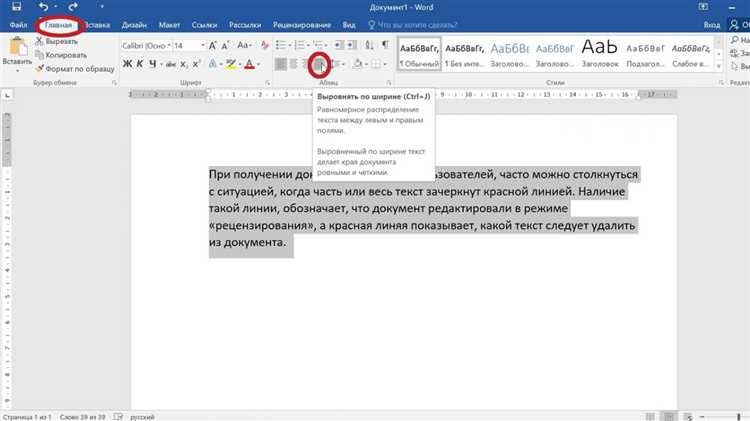Screen dimensions: 750x421
Task: Switch to Главная tab
Action: pyautogui.click(x=58, y=25)
